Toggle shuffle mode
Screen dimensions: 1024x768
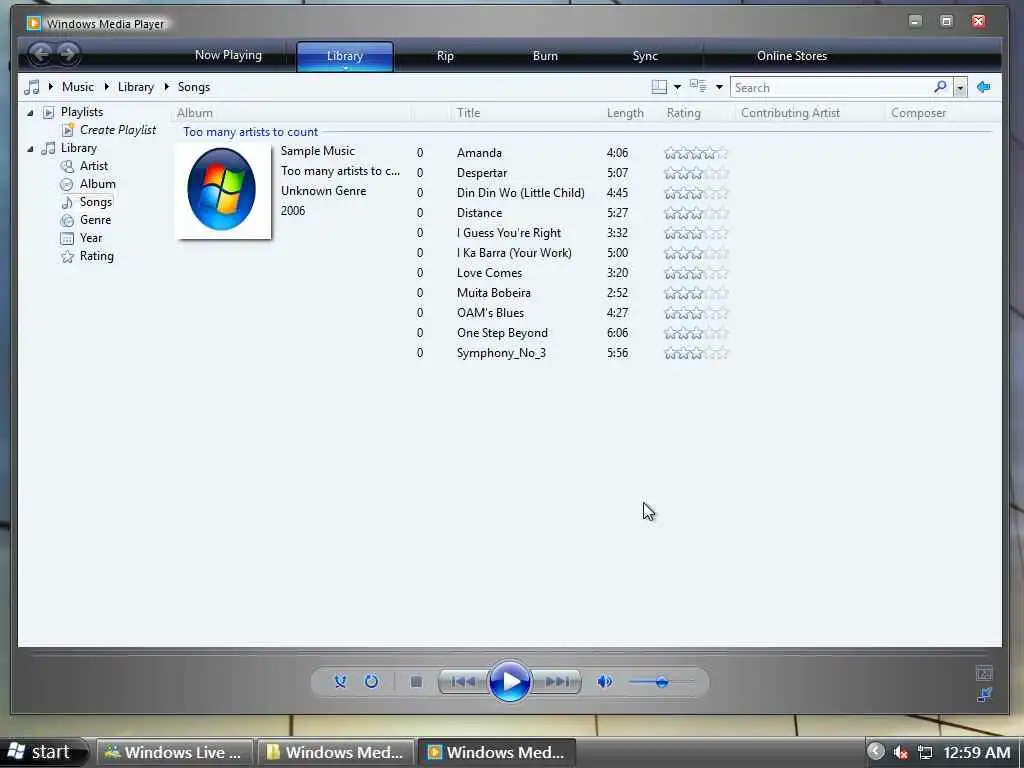[x=340, y=682]
